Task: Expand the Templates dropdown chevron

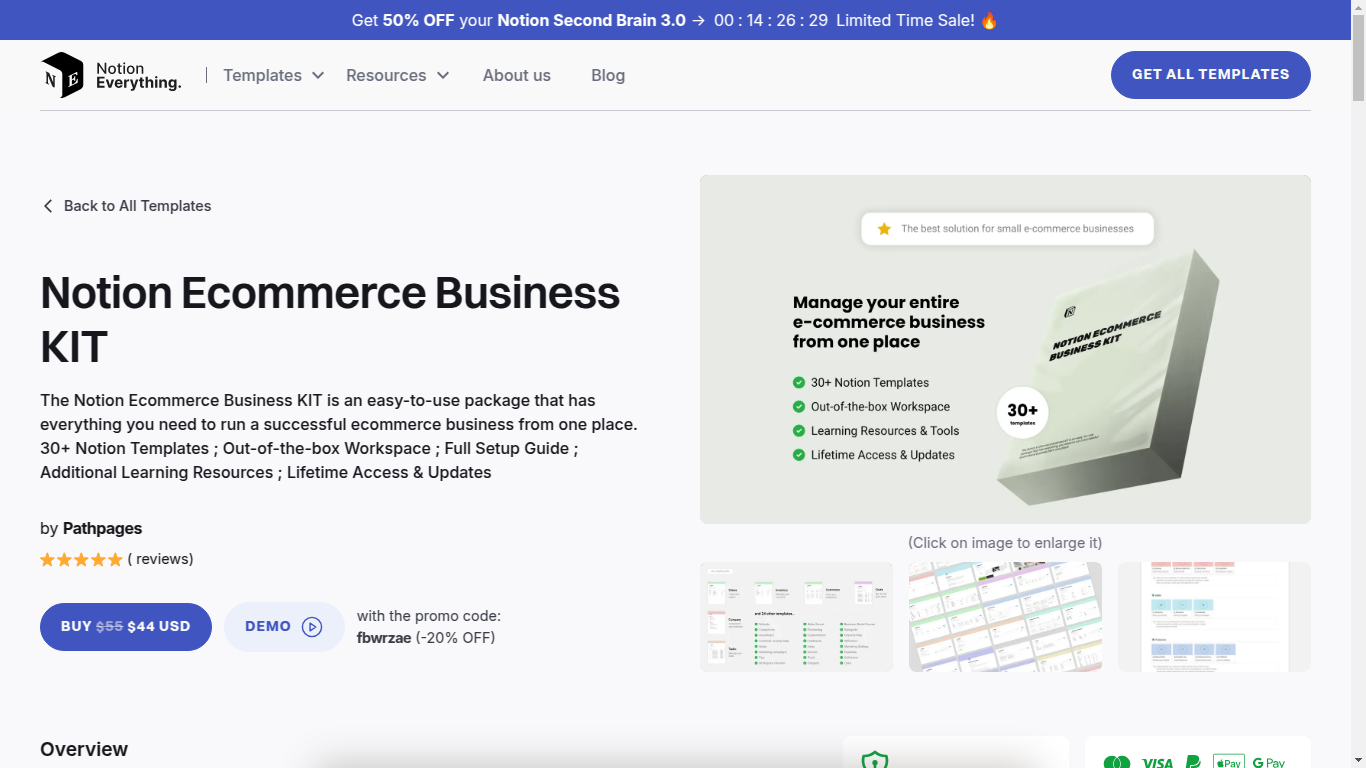Action: (318, 75)
